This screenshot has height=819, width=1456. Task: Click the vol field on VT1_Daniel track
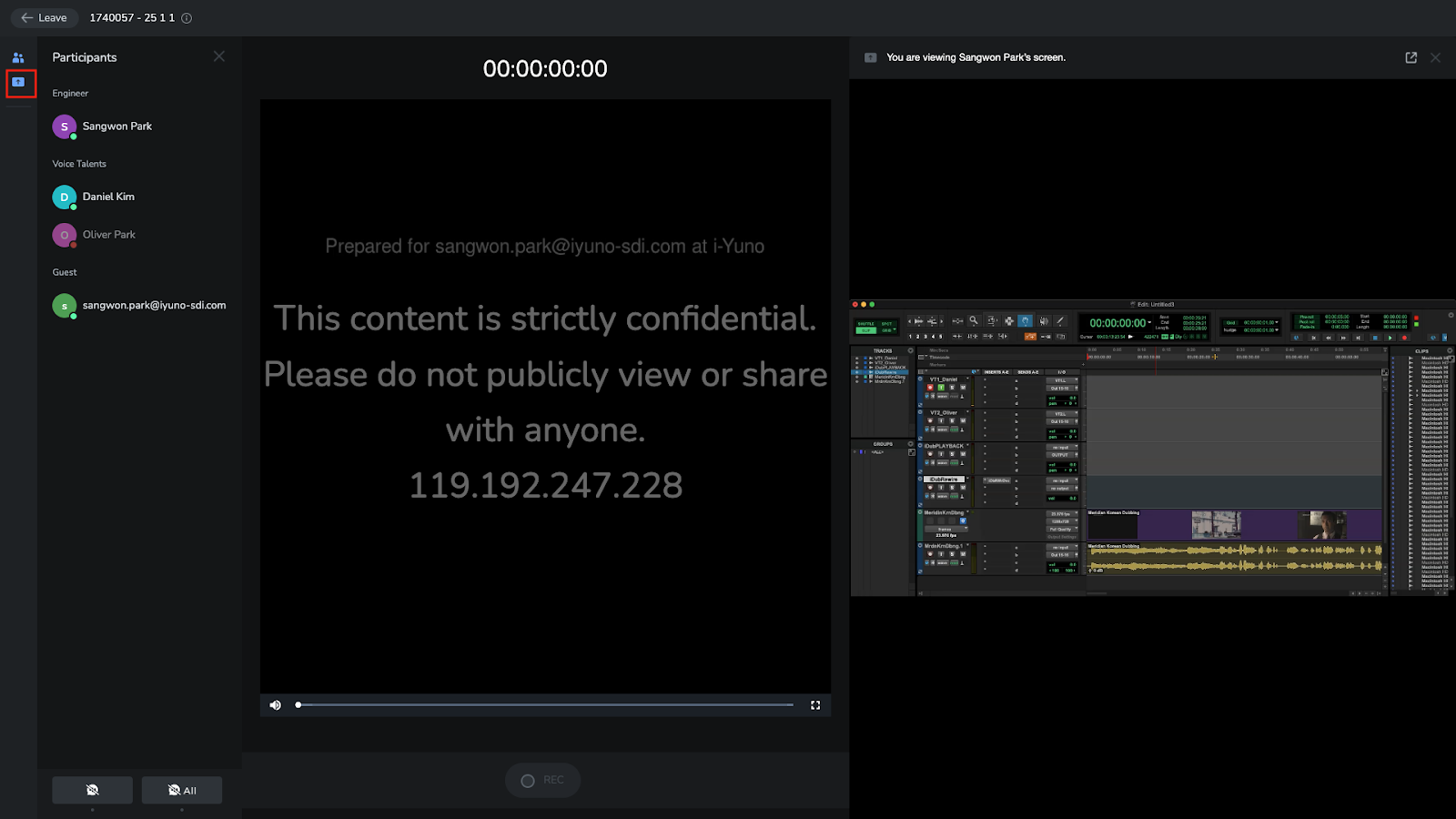pyautogui.click(x=1062, y=398)
